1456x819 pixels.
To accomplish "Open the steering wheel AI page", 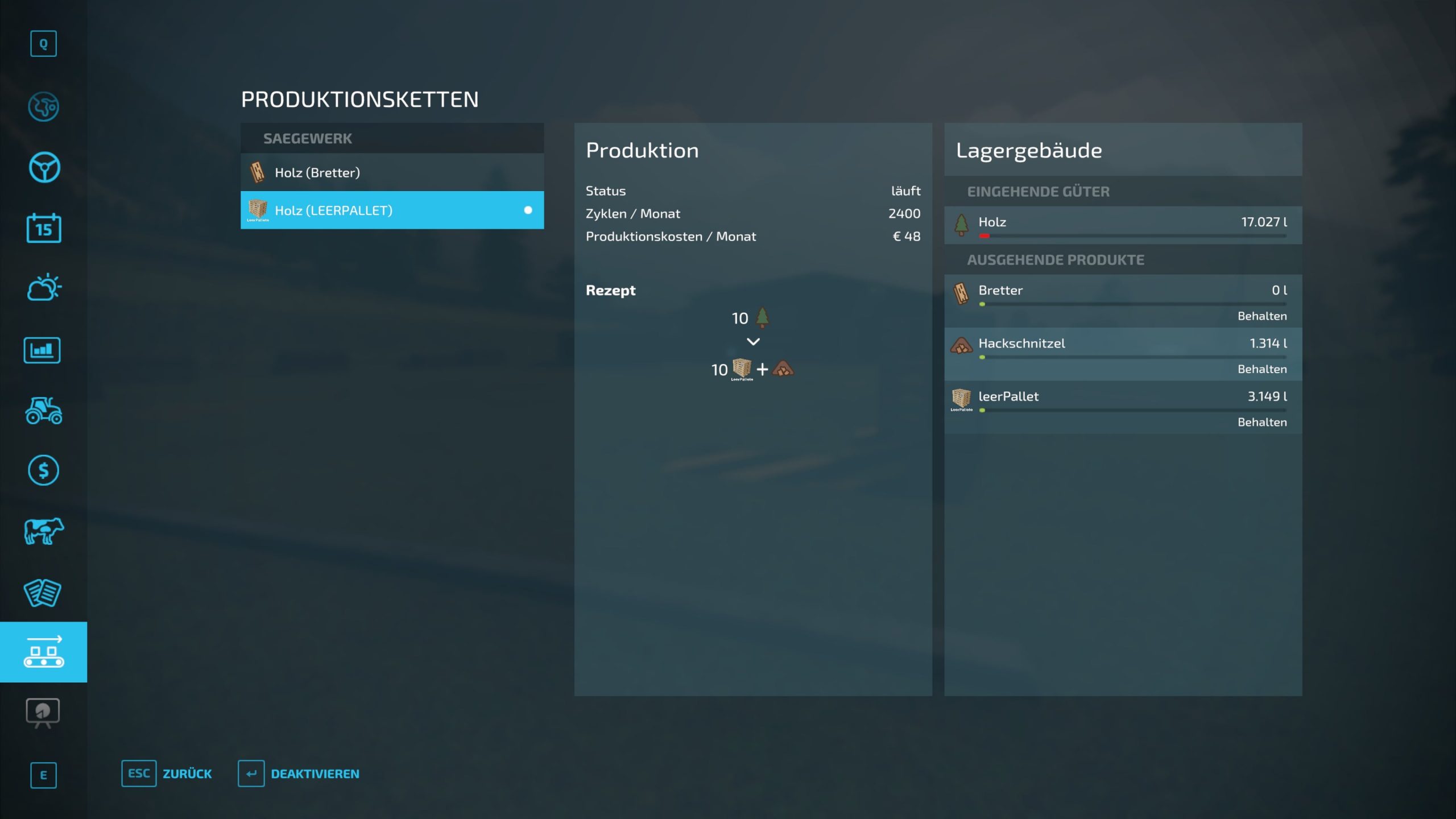I will tap(44, 168).
